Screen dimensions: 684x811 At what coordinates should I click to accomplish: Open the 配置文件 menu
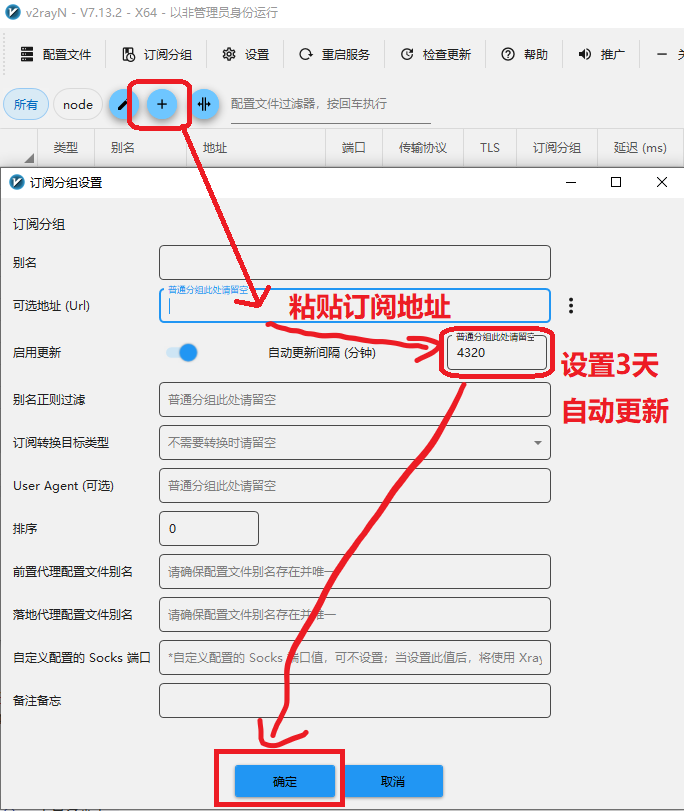click(56, 55)
